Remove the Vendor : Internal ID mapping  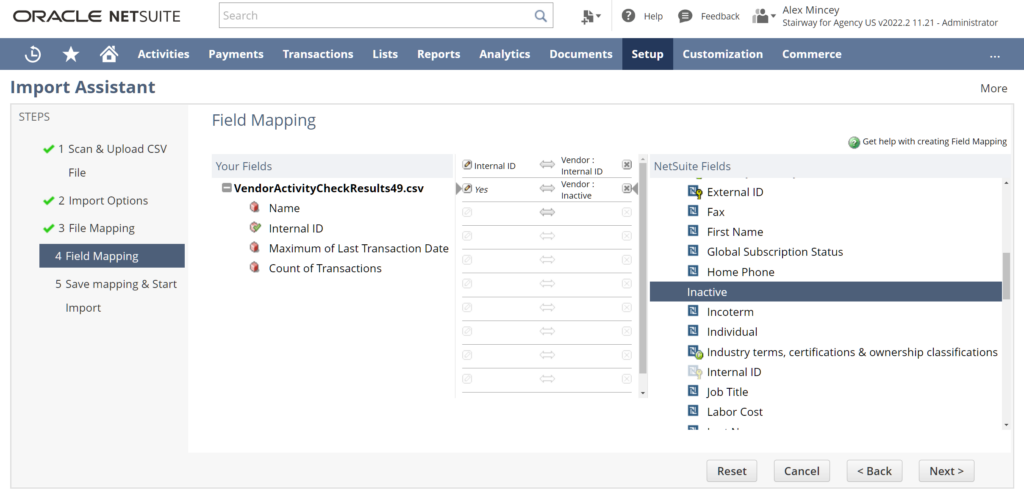626,165
